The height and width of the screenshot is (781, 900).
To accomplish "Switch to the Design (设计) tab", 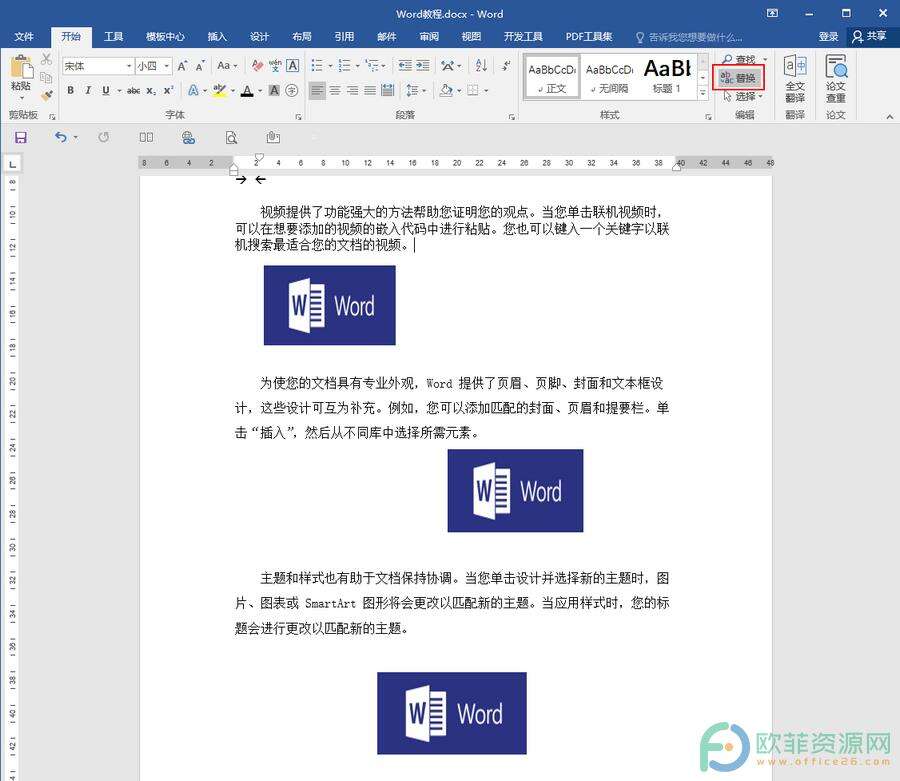I will pyautogui.click(x=259, y=37).
